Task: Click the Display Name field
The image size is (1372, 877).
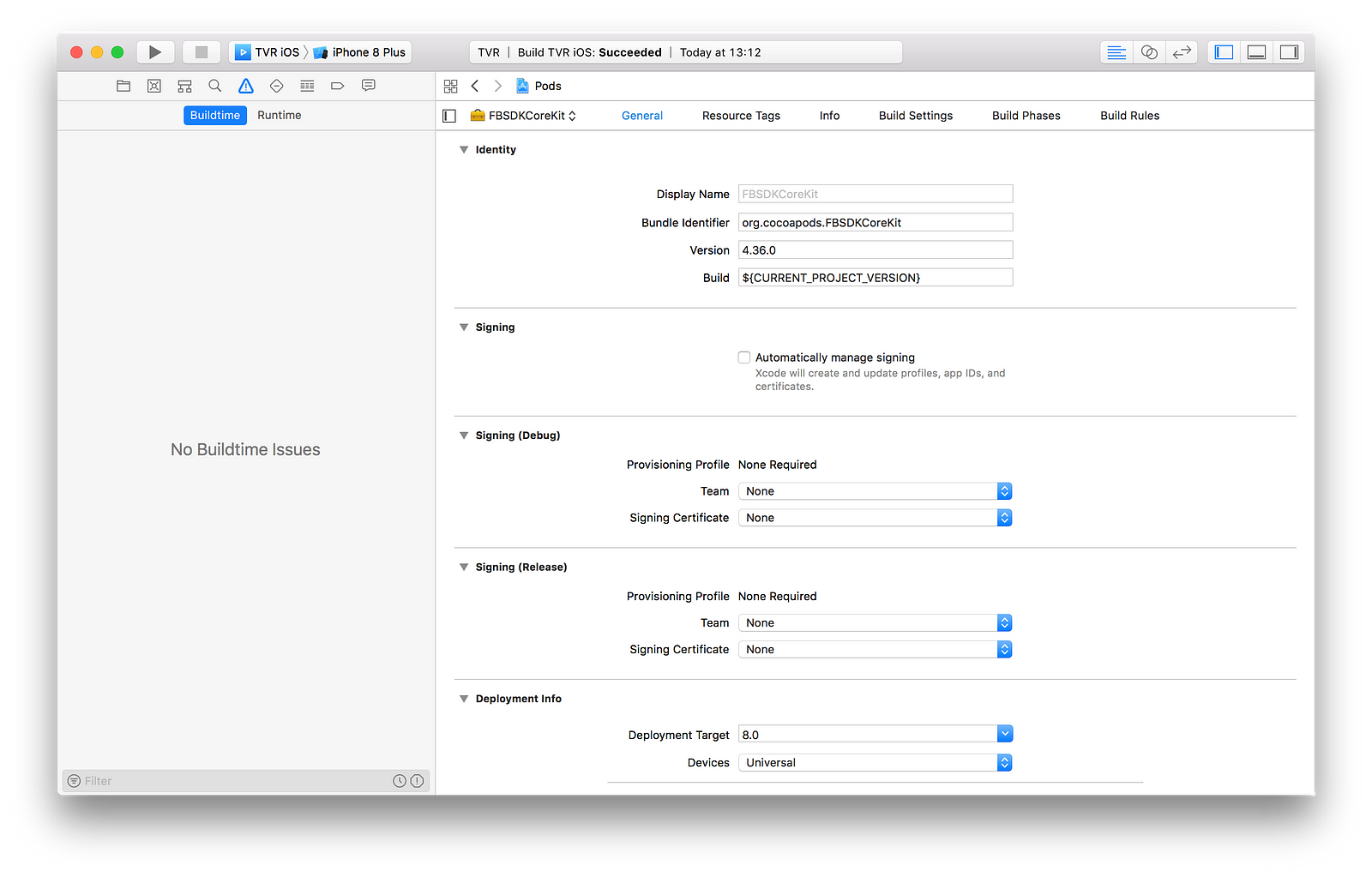Action: pyautogui.click(x=876, y=195)
